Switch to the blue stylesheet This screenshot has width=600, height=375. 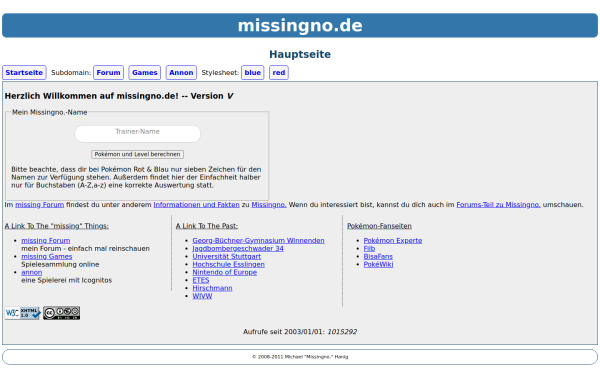pyautogui.click(x=253, y=73)
